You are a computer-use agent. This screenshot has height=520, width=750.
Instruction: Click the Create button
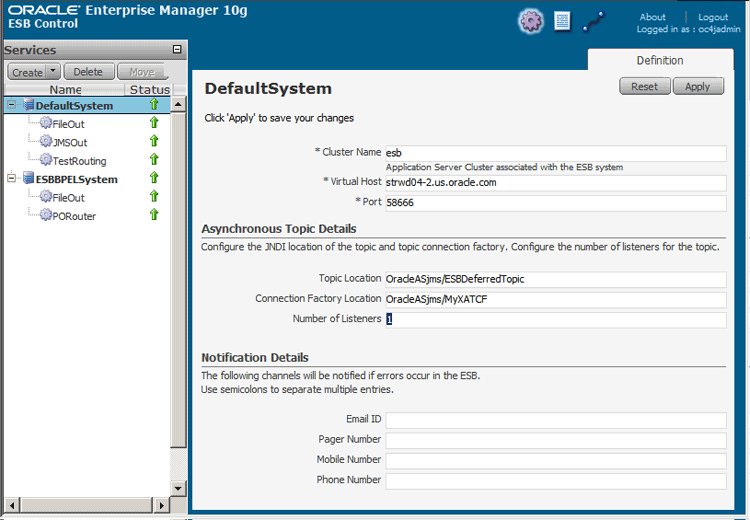click(27, 72)
